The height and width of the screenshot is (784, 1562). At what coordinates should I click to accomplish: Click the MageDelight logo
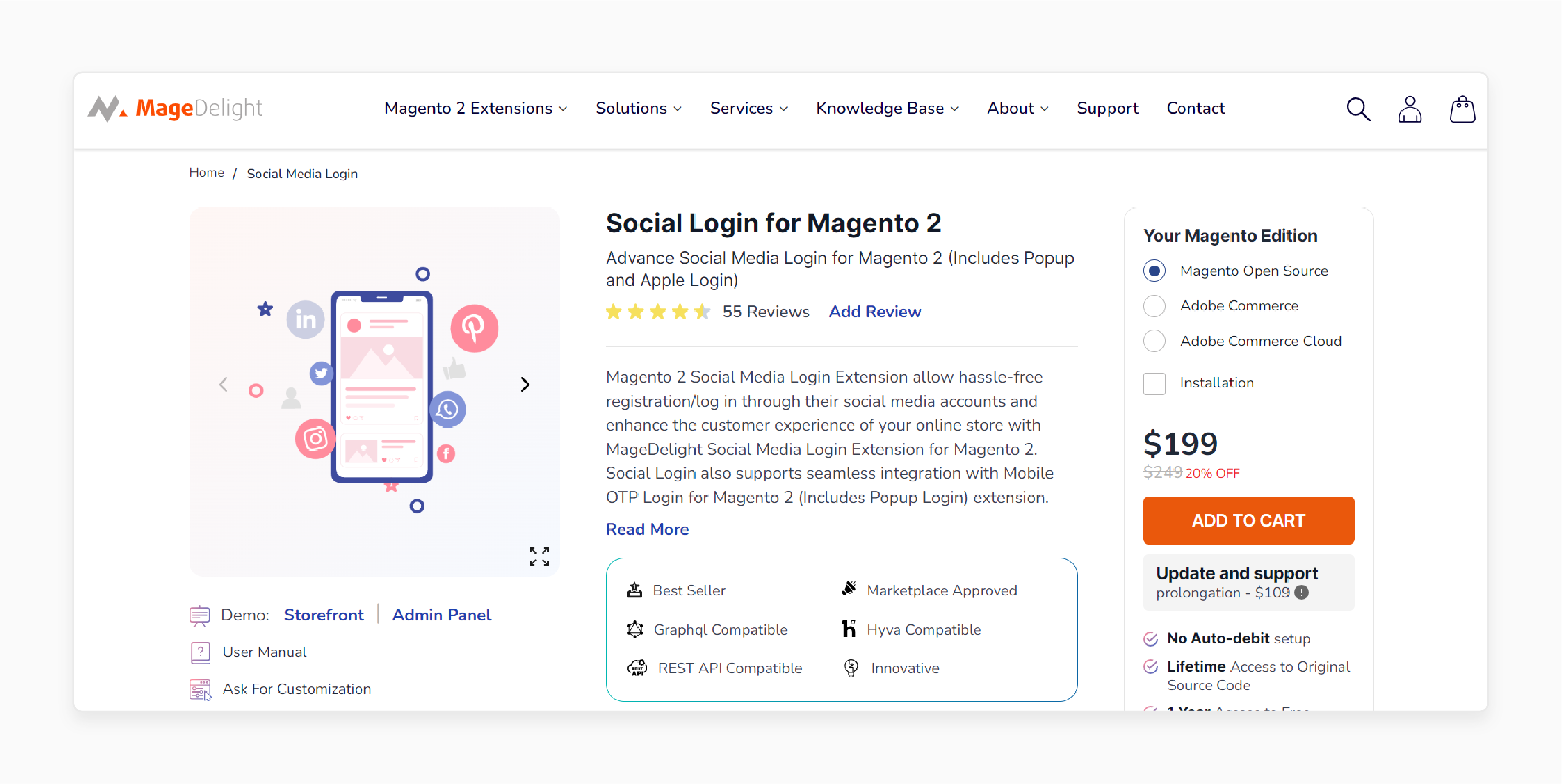click(175, 108)
